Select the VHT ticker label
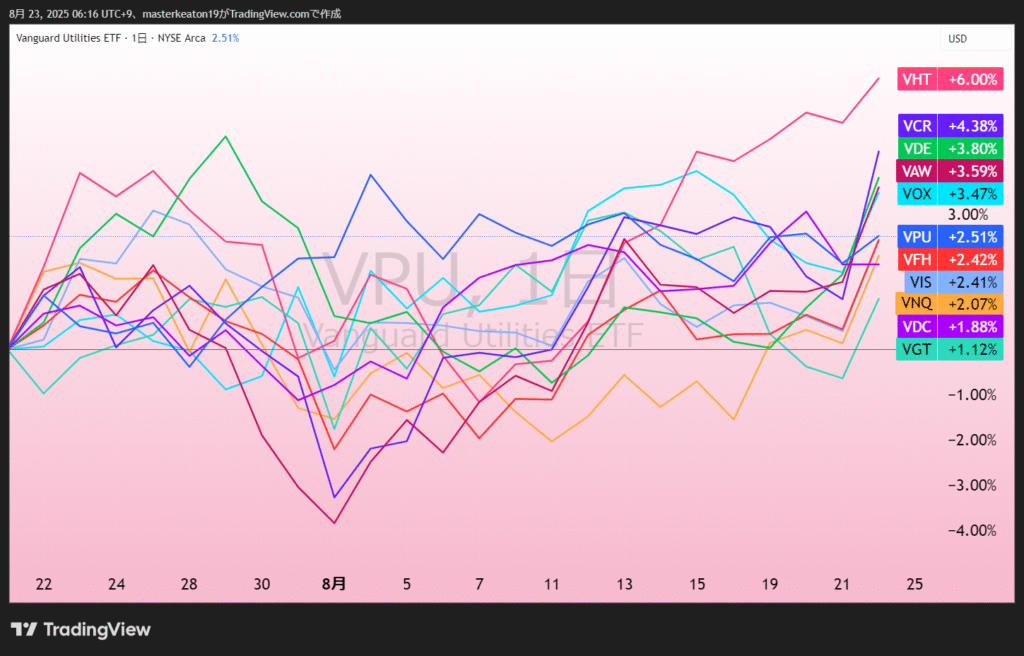 917,80
